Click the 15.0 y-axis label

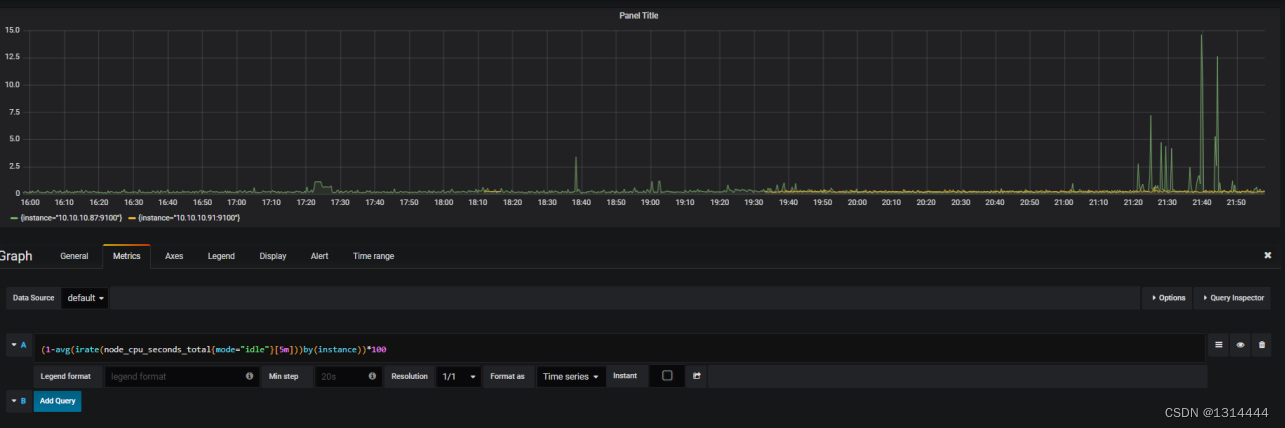click(x=12, y=30)
